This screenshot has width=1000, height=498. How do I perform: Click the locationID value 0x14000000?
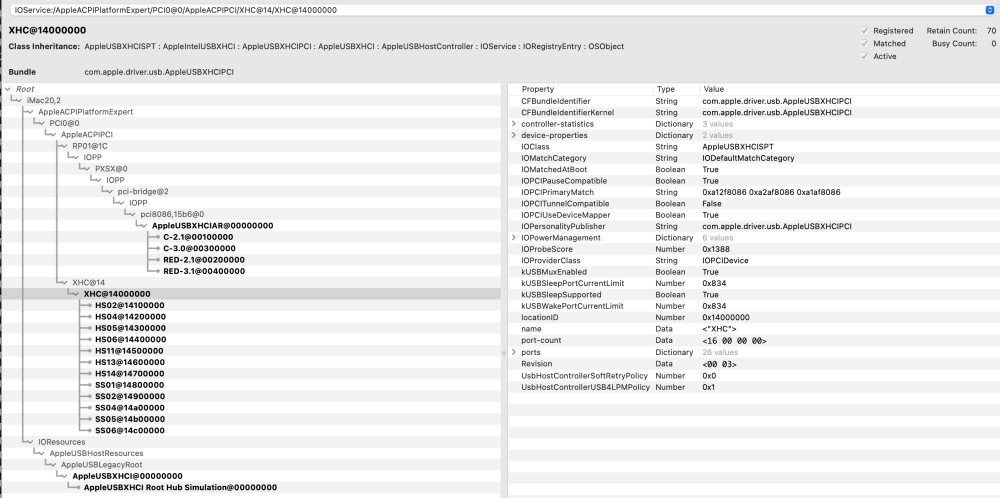click(726, 317)
